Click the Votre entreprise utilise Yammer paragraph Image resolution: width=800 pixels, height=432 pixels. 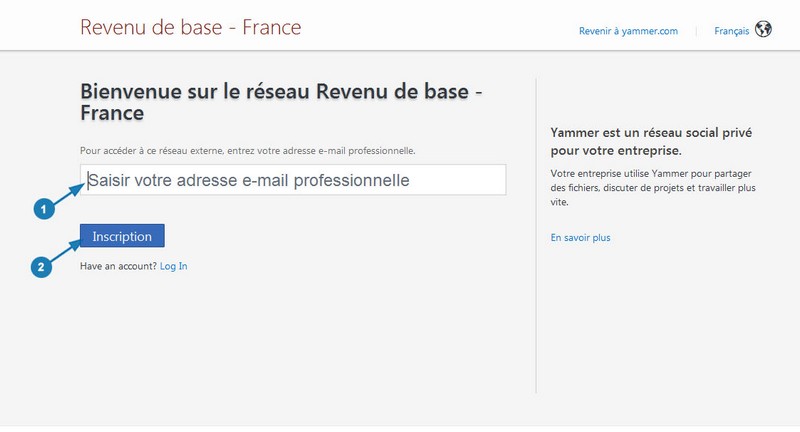pos(653,188)
